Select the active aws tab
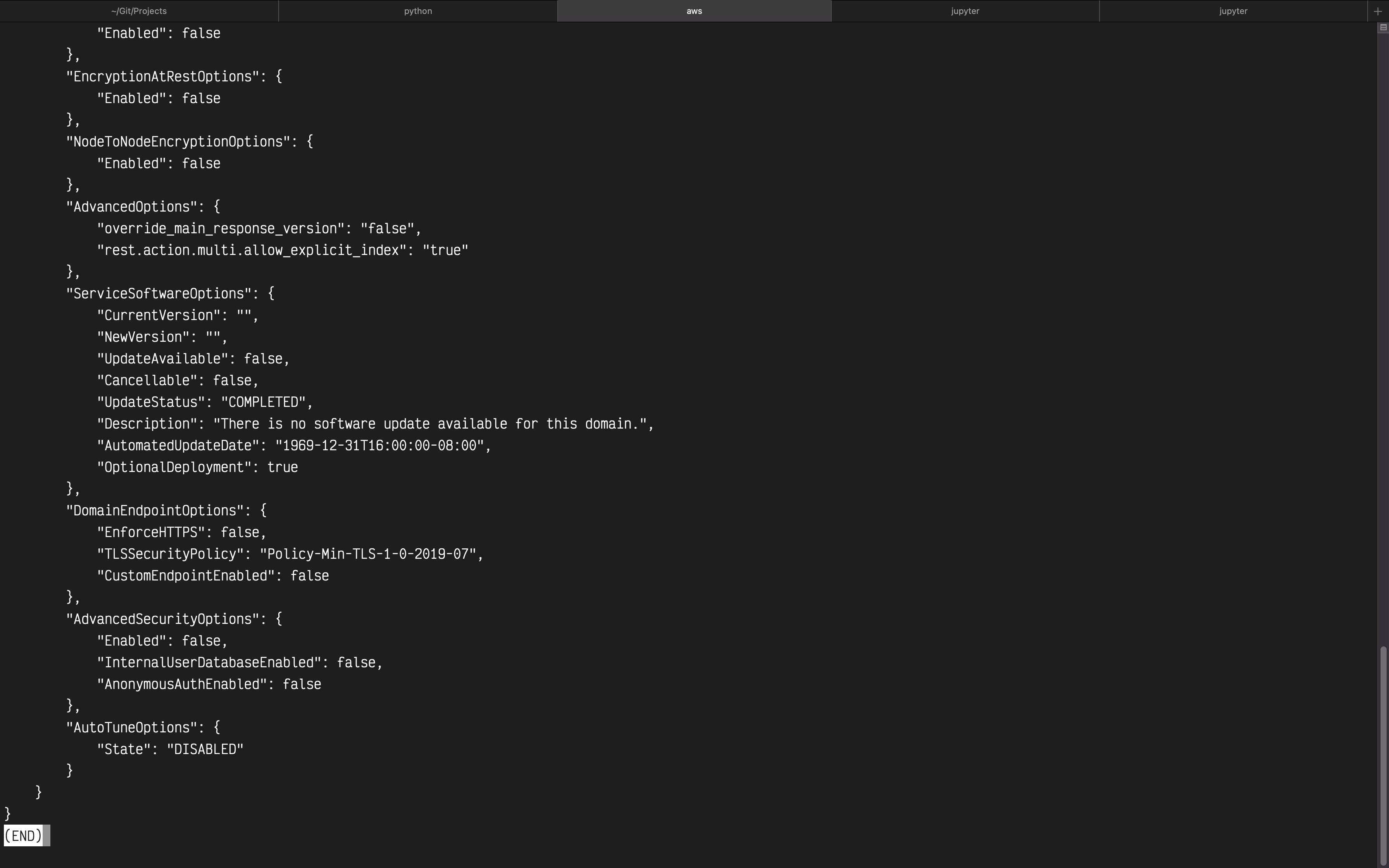The image size is (1389, 868). [x=694, y=11]
